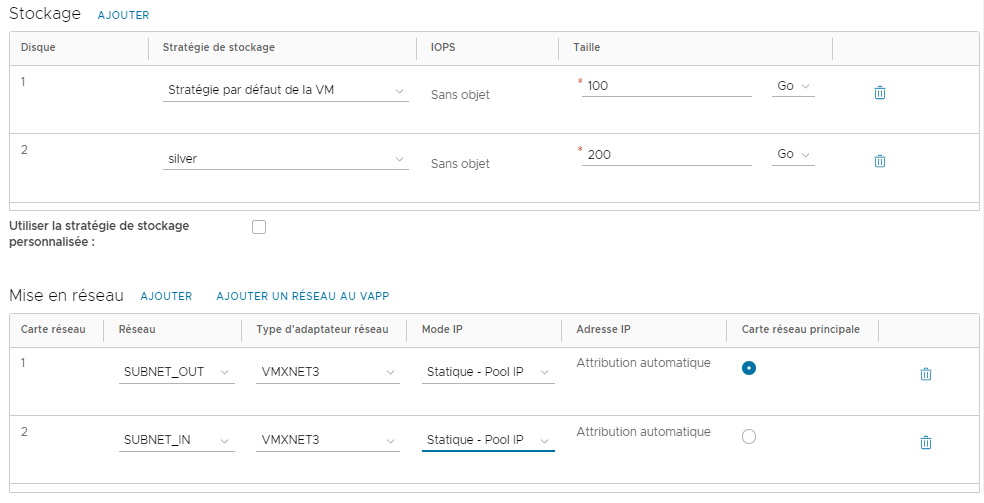
Task: Click the disk 1 size field 100
Action: (x=666, y=86)
